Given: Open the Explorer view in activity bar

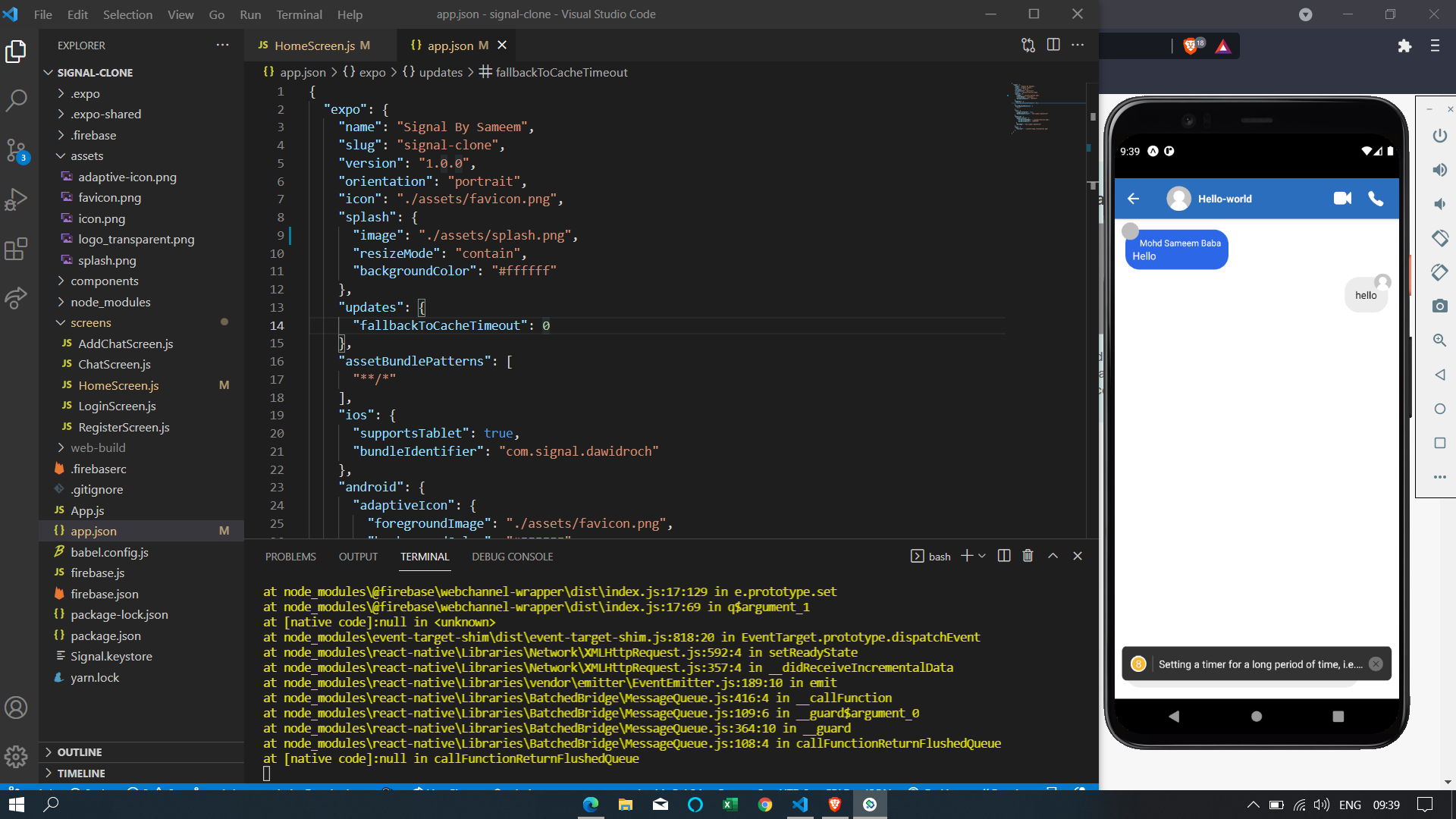Looking at the screenshot, I should tap(16, 52).
